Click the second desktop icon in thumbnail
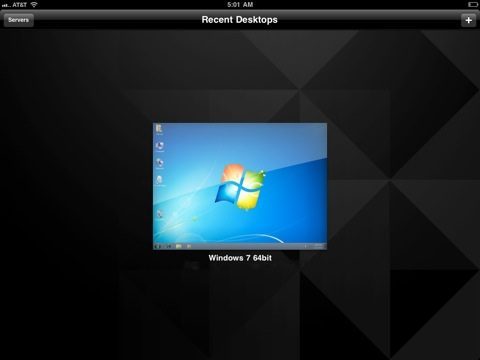Screen dimensions: 480x360 160,146
